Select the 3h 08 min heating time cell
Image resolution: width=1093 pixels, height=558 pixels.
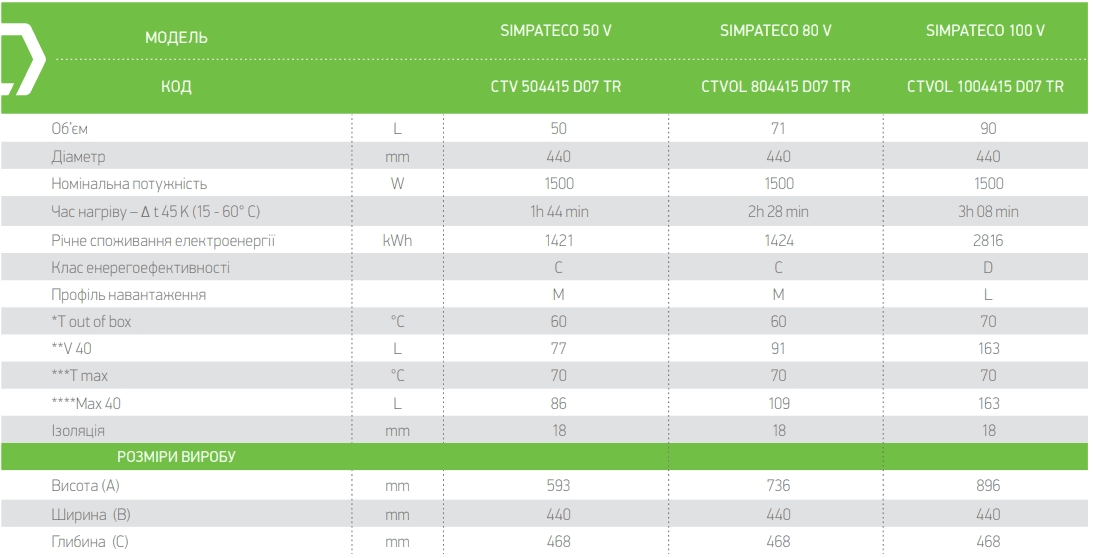988,211
